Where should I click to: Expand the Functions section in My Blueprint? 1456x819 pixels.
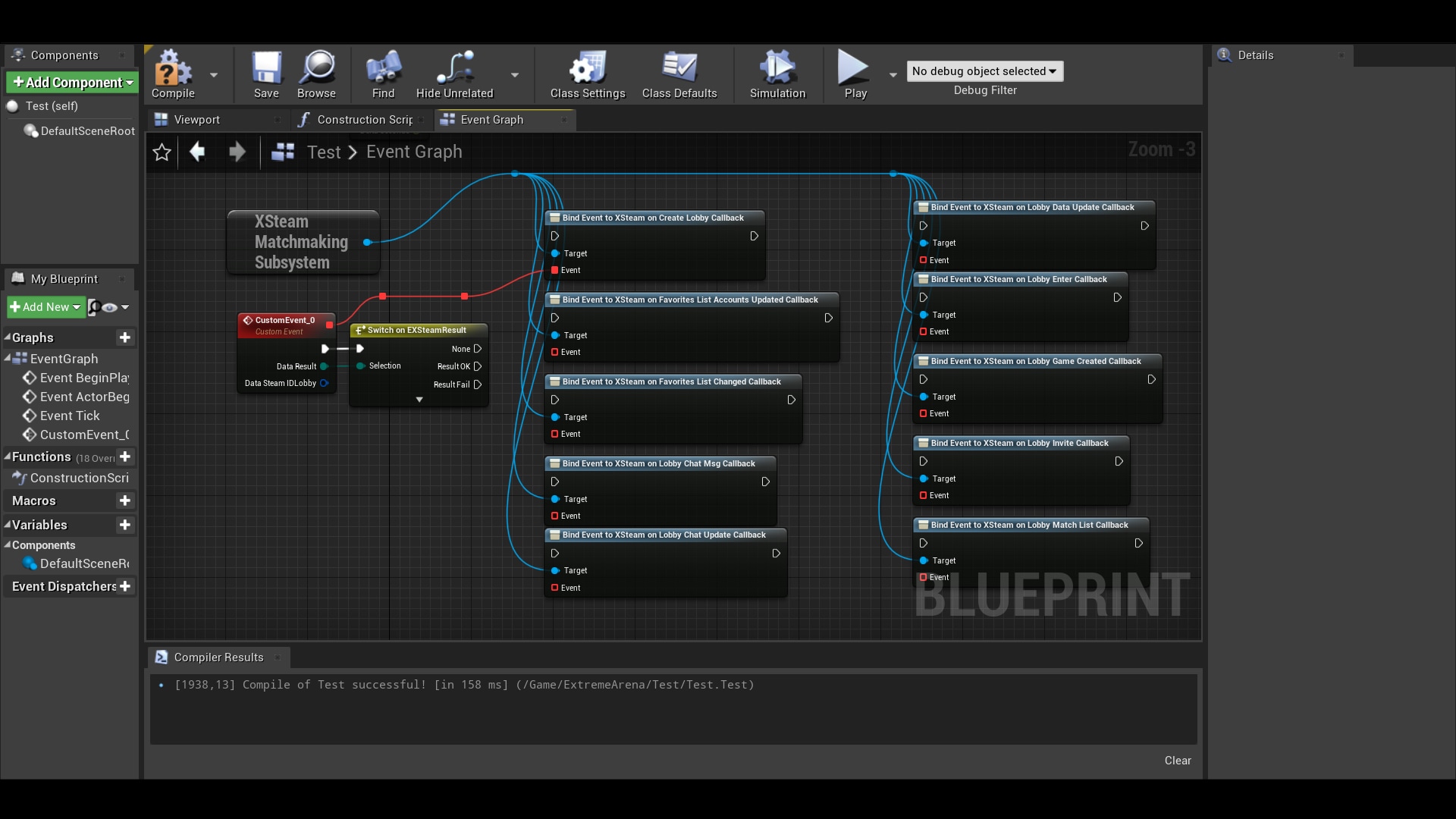point(8,457)
